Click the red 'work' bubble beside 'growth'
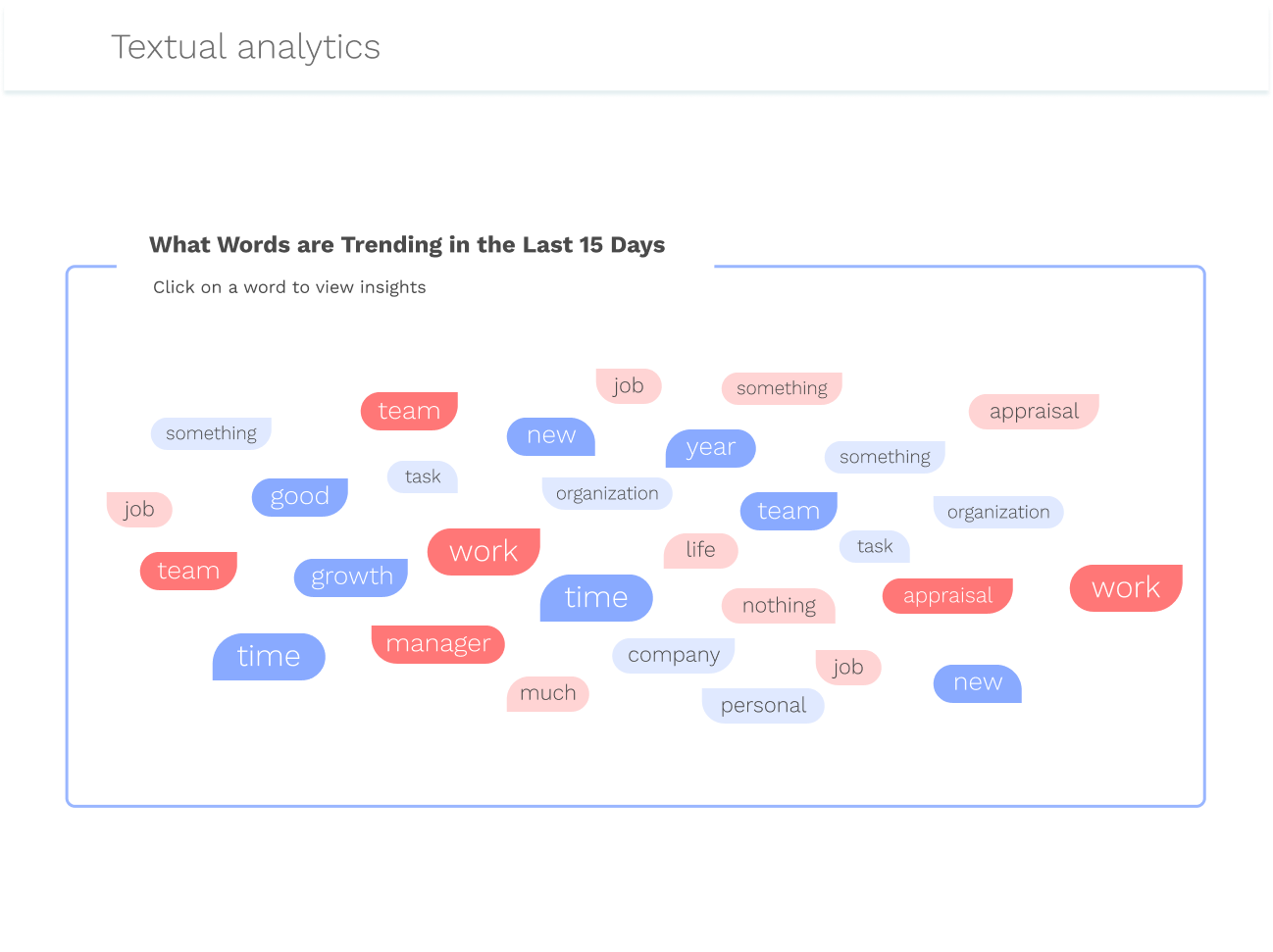Screen dimensions: 1273x952 484,552
